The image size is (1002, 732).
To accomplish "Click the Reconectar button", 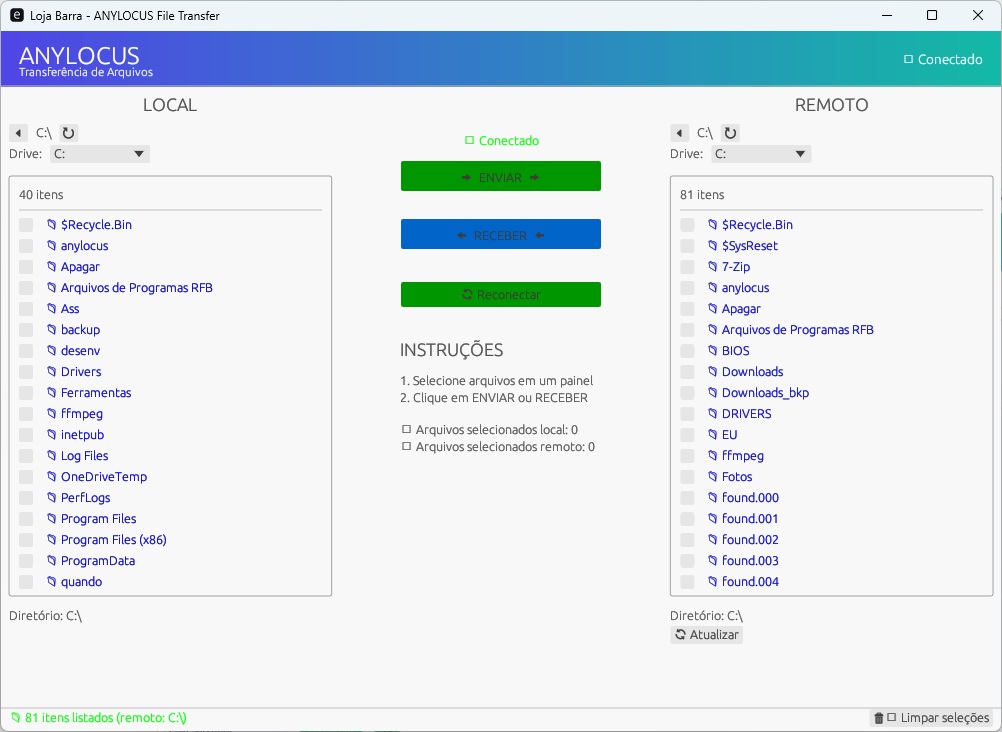I will coord(500,294).
